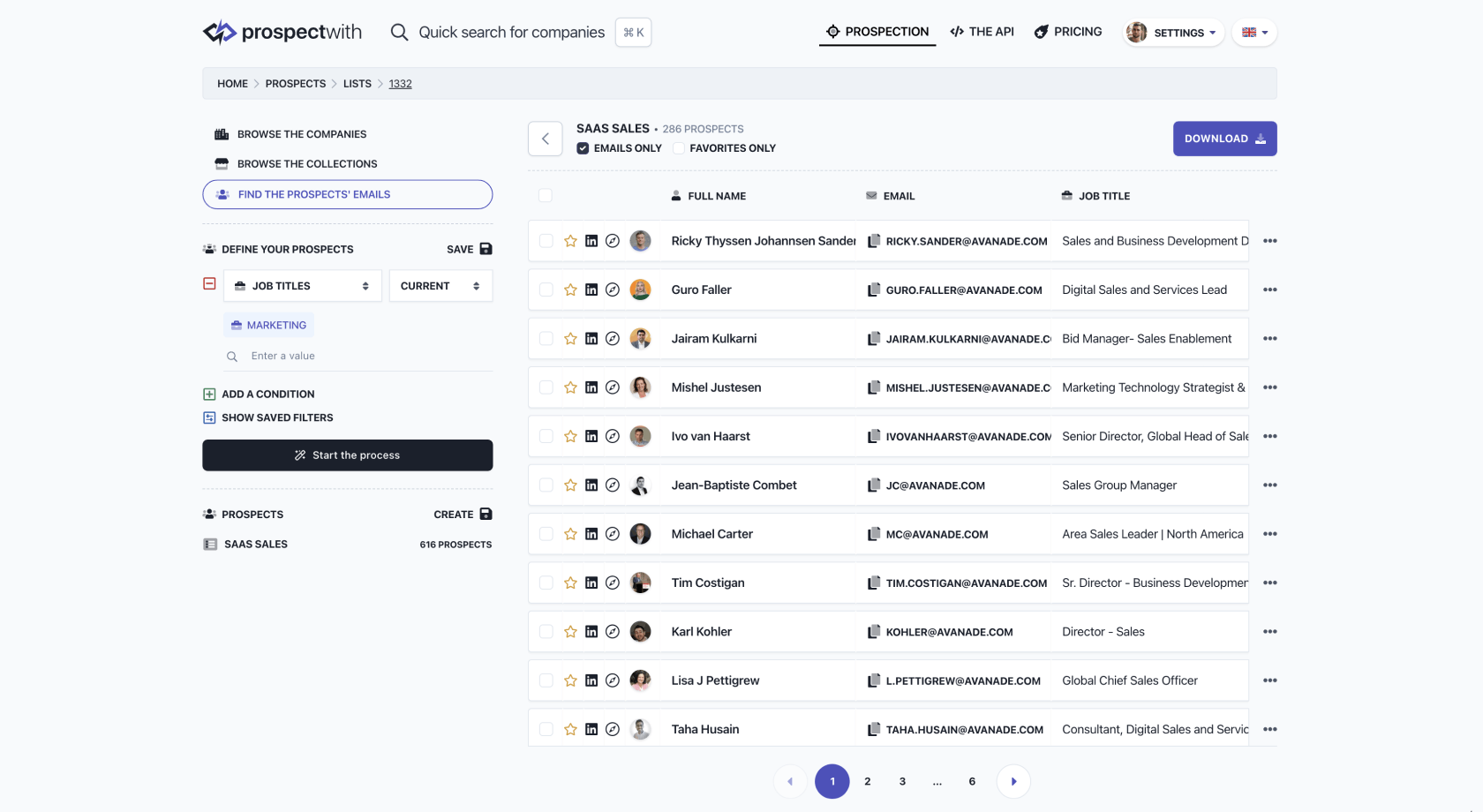This screenshot has height=812, width=1483.
Task: Select checkbox for Lisa J Pettigrew row
Action: [x=546, y=680]
